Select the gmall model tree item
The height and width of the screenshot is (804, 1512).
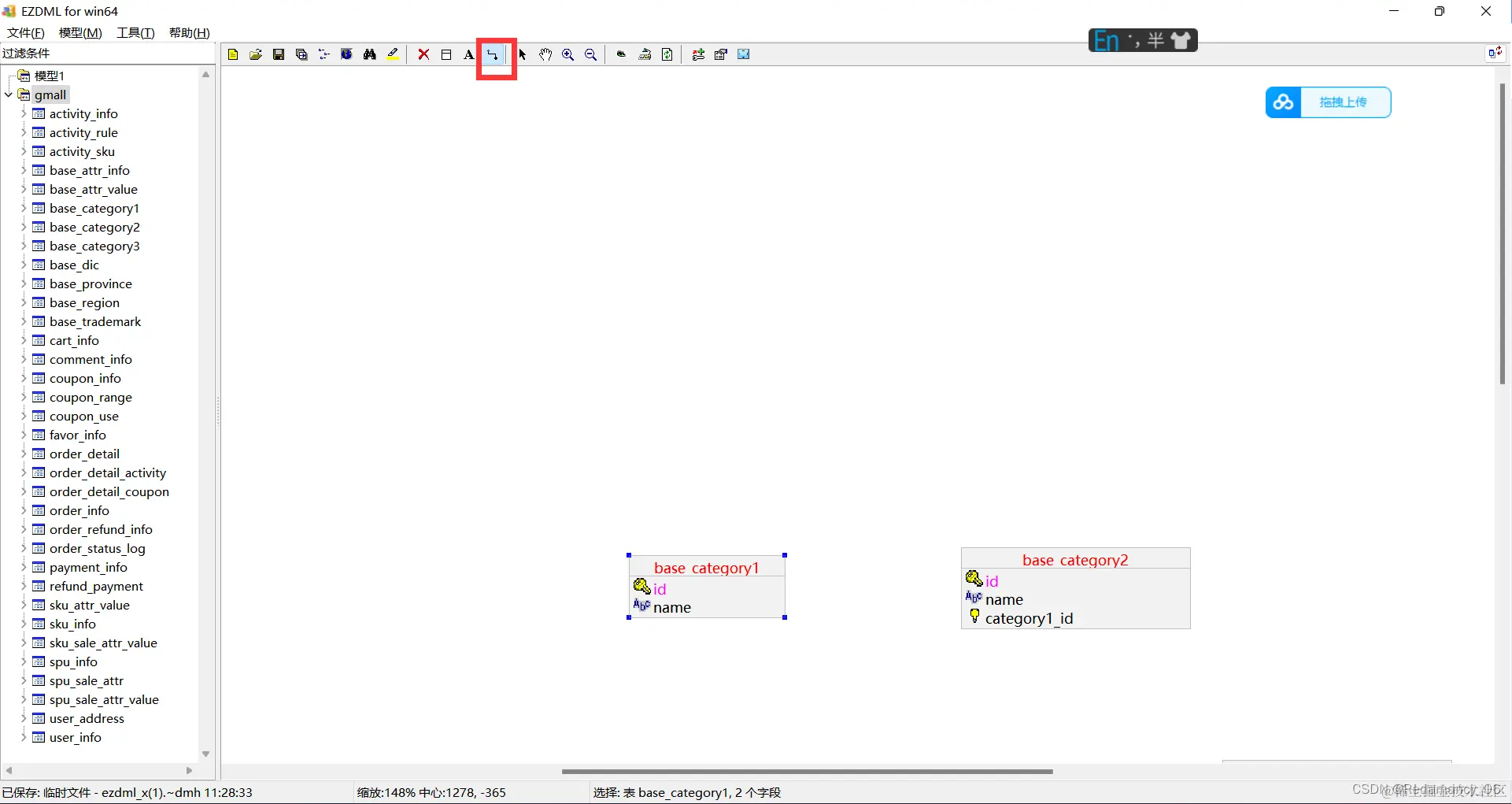(x=50, y=94)
